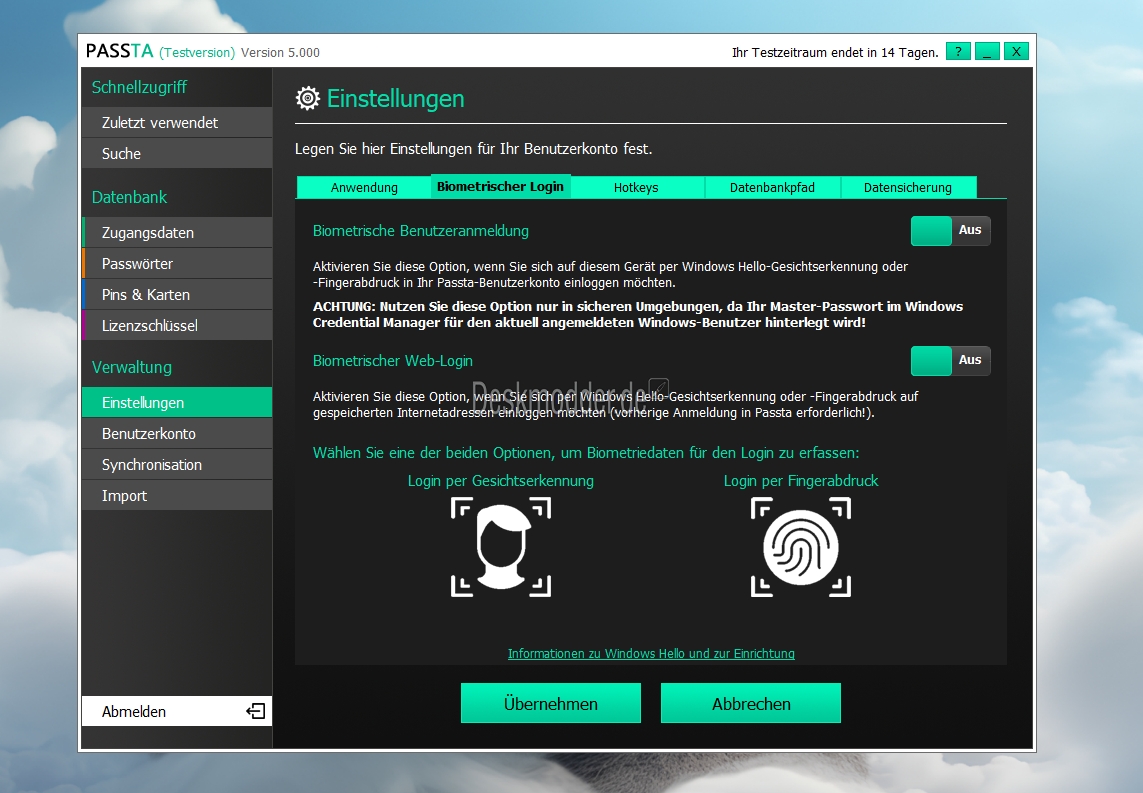The height and width of the screenshot is (793, 1143).
Task: Toggle Biometrischer Web-Login switch
Action: click(951, 361)
